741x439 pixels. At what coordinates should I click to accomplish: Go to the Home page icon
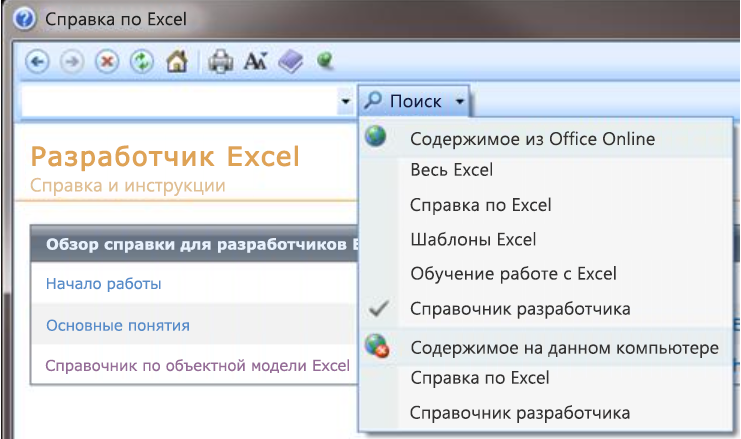(x=177, y=61)
